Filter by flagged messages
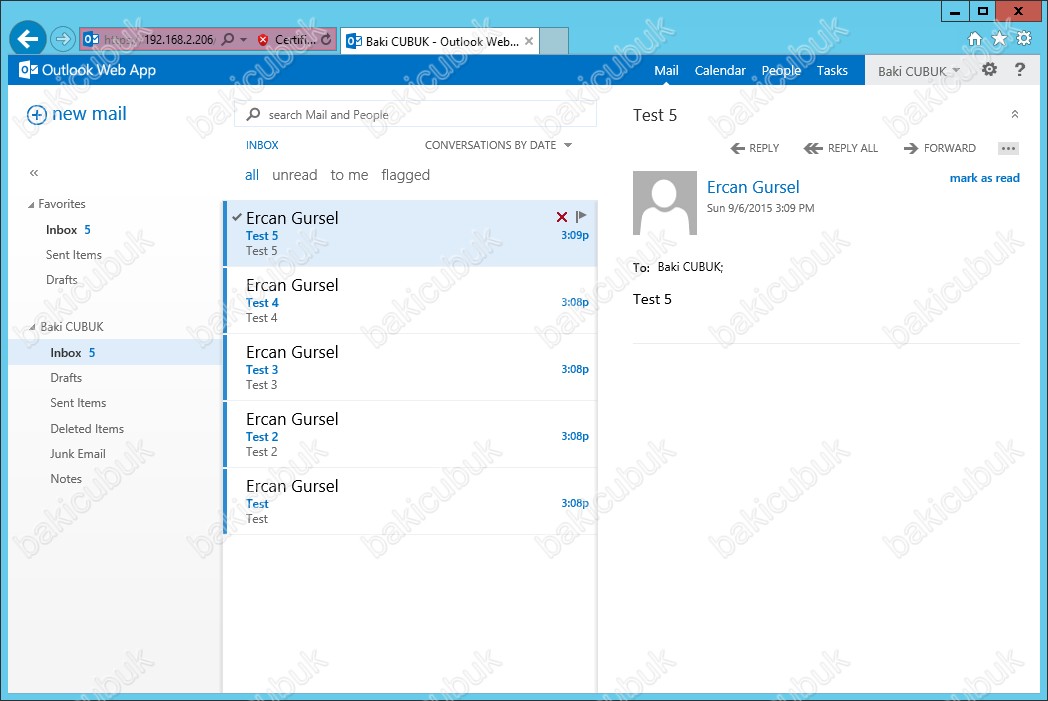Viewport: 1048px width, 701px height. click(406, 175)
